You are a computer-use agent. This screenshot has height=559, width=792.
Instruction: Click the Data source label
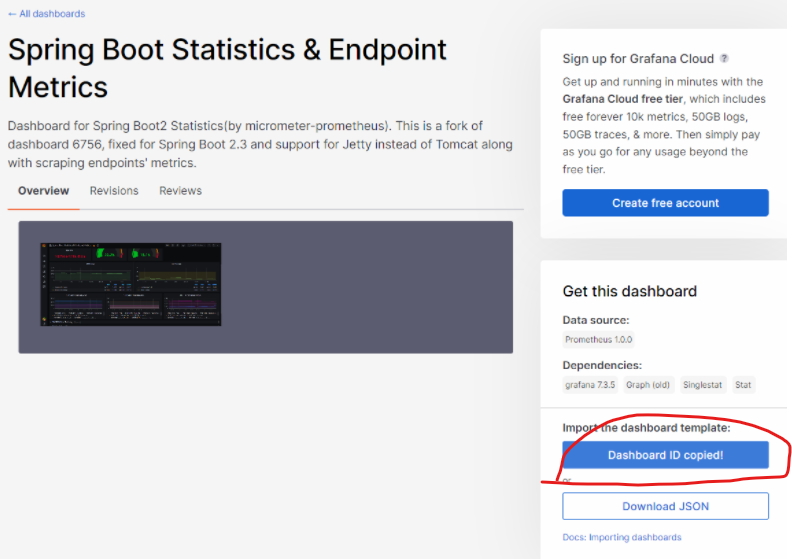596,320
